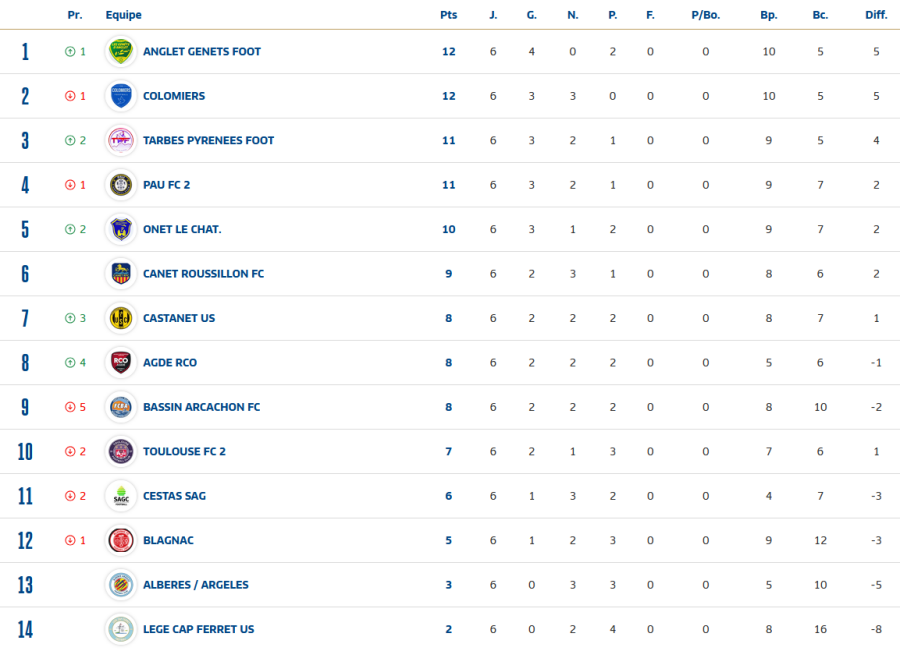This screenshot has width=900, height=651.
Task: Click the Diff. column header
Action: pos(876,15)
